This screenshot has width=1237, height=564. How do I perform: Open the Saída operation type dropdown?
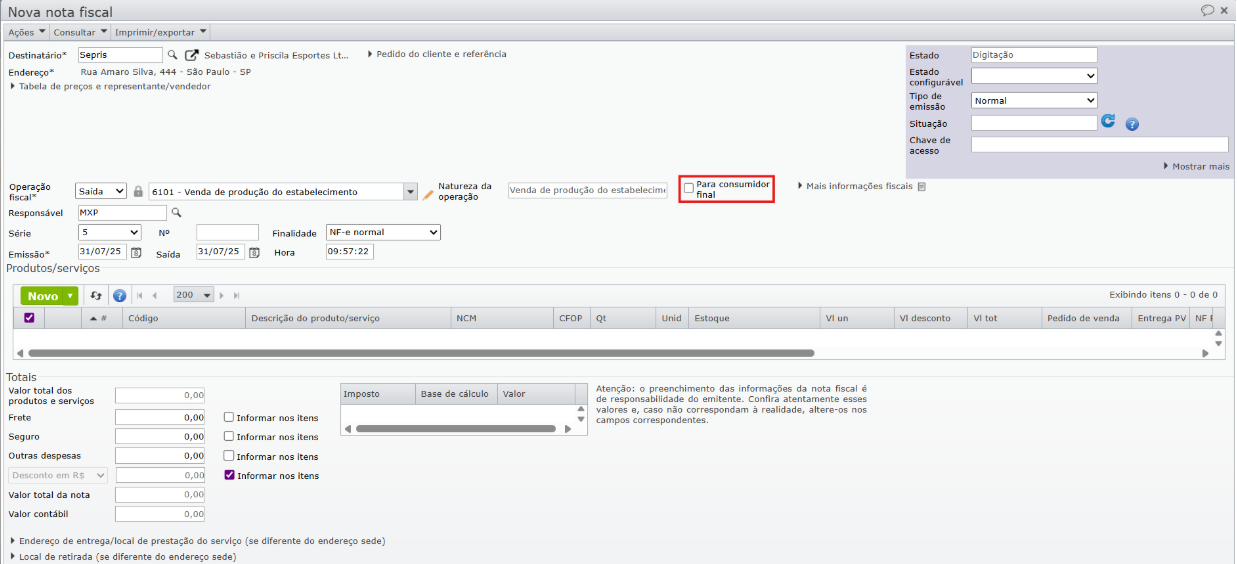coord(101,191)
